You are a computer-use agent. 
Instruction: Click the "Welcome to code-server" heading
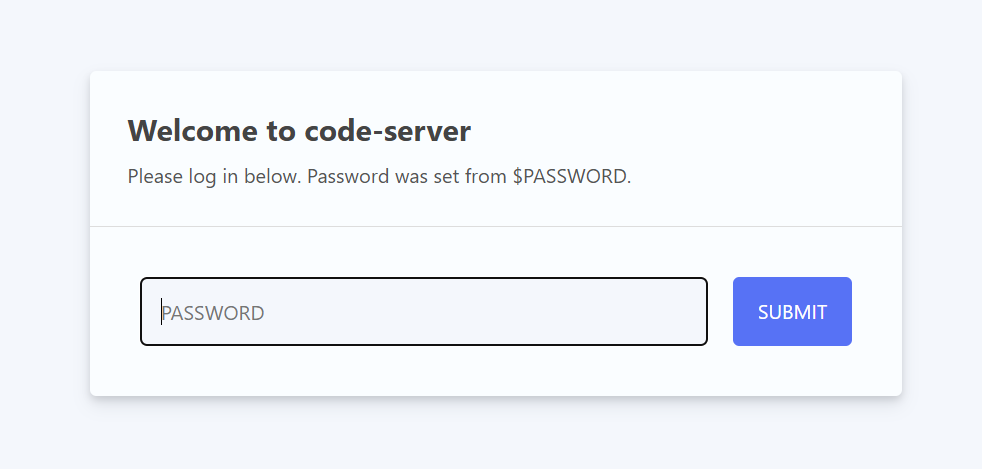pyautogui.click(x=299, y=131)
